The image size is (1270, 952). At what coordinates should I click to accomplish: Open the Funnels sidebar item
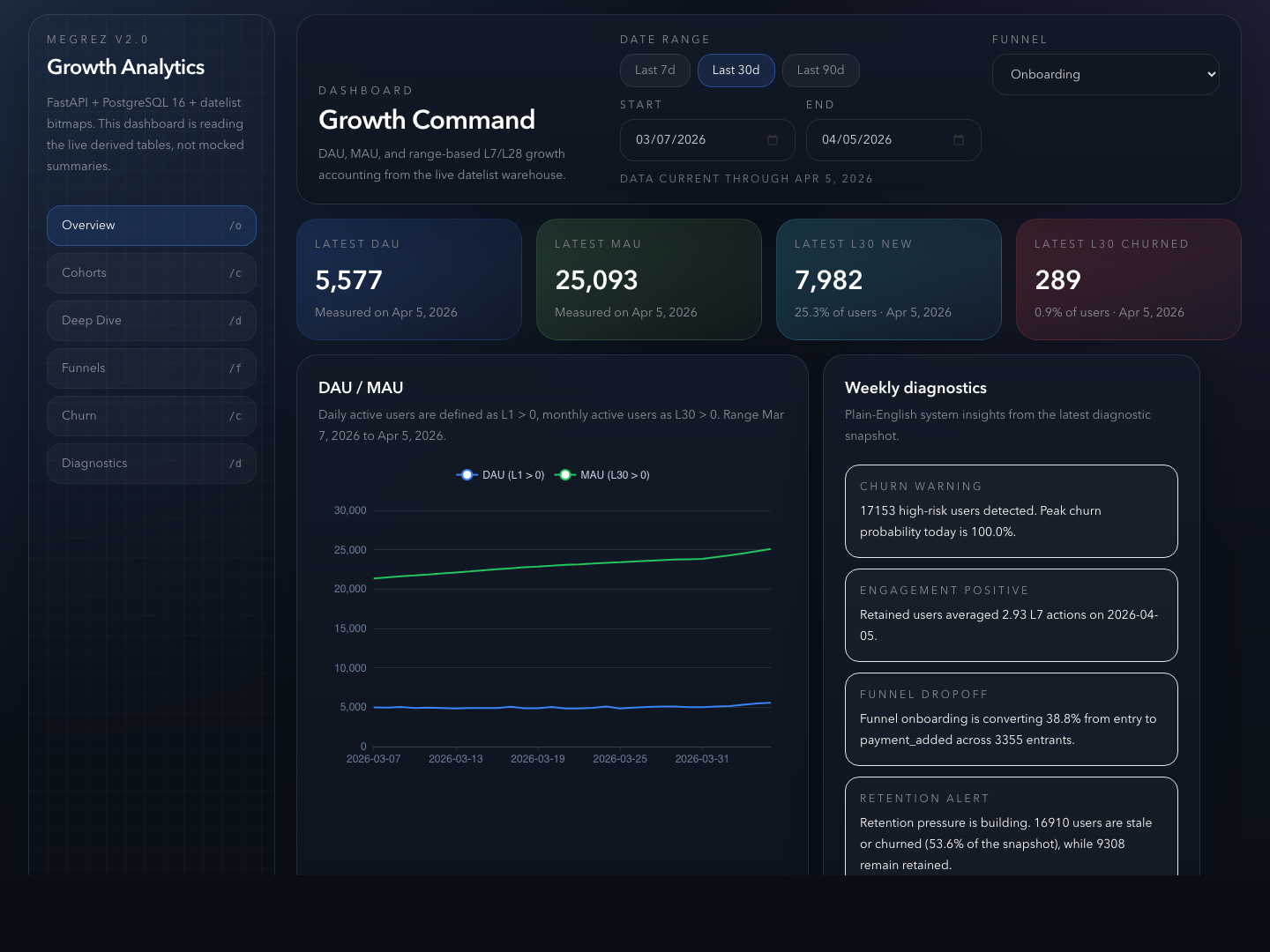151,368
